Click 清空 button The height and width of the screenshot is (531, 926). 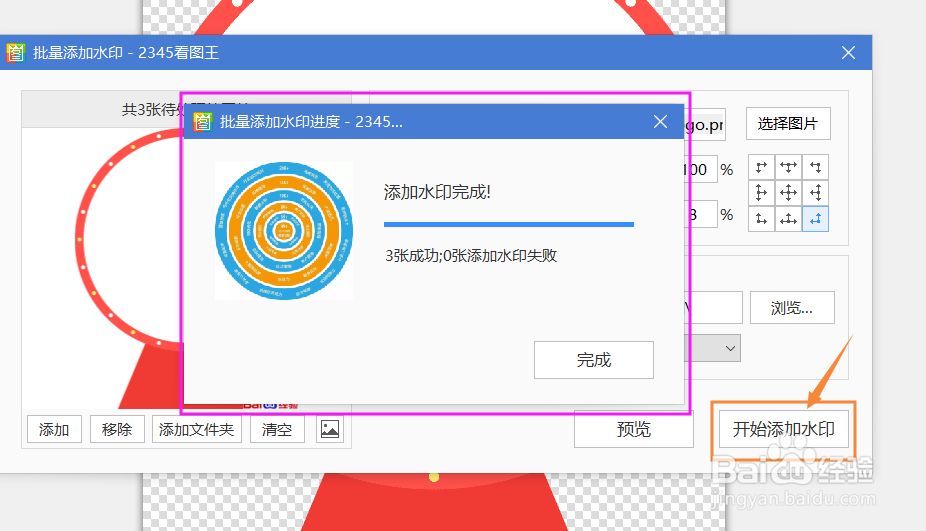(x=277, y=429)
